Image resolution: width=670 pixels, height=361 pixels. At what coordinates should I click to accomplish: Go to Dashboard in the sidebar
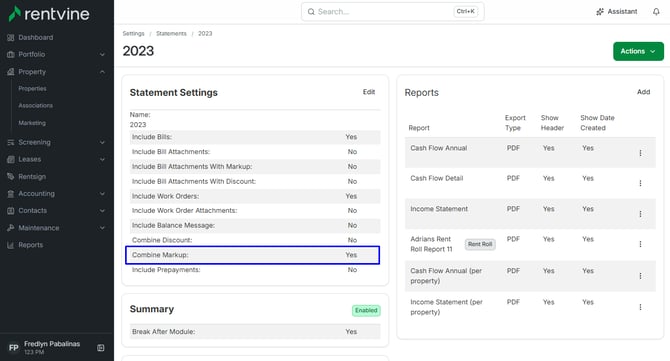click(36, 38)
